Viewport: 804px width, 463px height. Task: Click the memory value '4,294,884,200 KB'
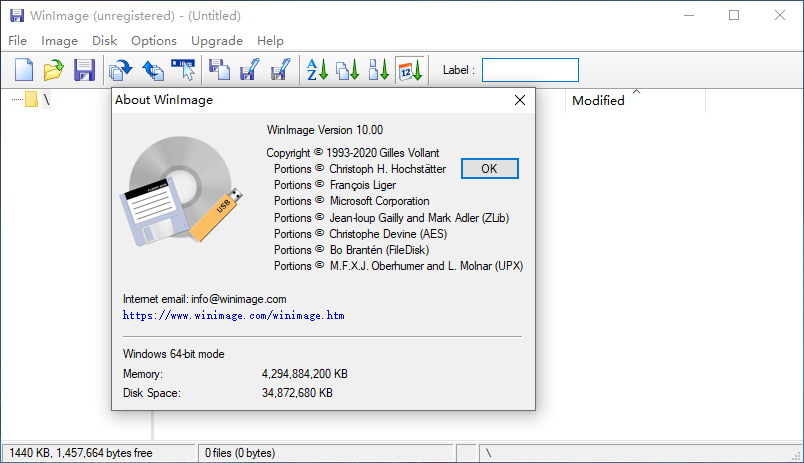pos(305,374)
